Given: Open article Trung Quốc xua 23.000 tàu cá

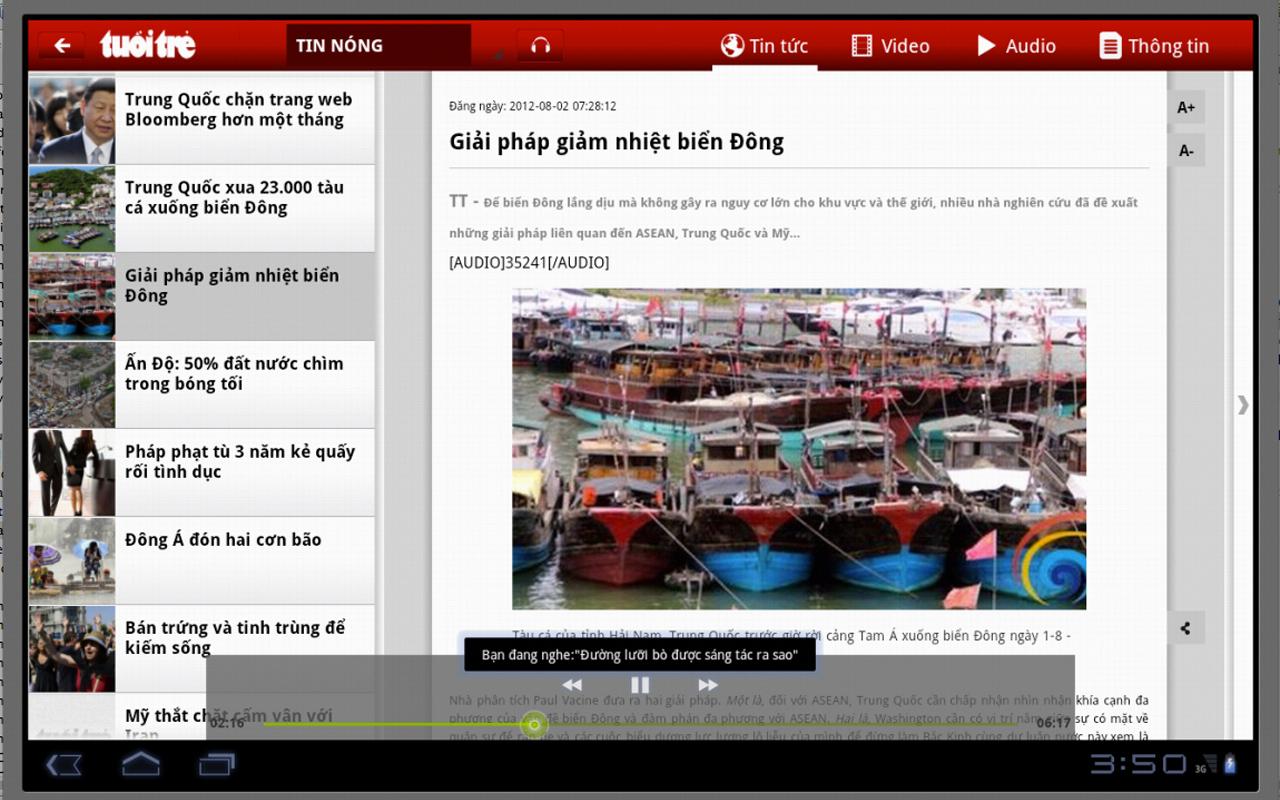Looking at the screenshot, I should [x=201, y=208].
